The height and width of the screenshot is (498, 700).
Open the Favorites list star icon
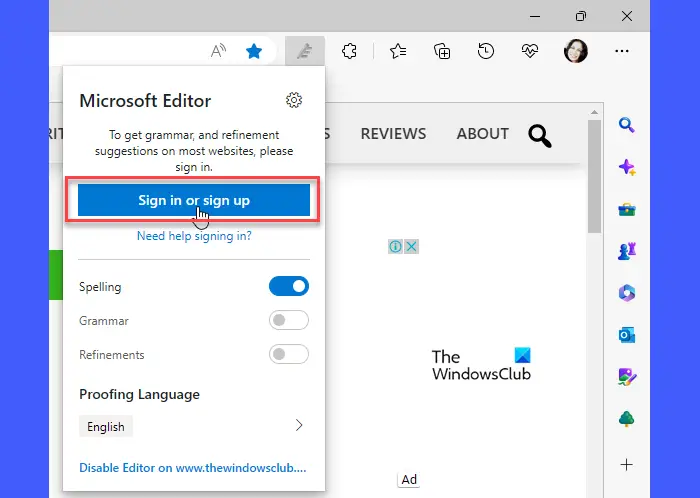click(398, 51)
